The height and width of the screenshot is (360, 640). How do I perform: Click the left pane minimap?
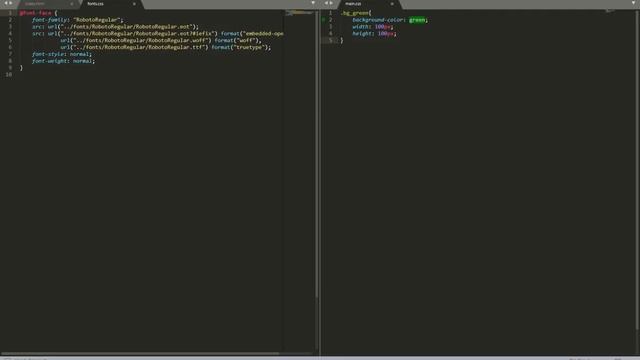[x=299, y=13]
